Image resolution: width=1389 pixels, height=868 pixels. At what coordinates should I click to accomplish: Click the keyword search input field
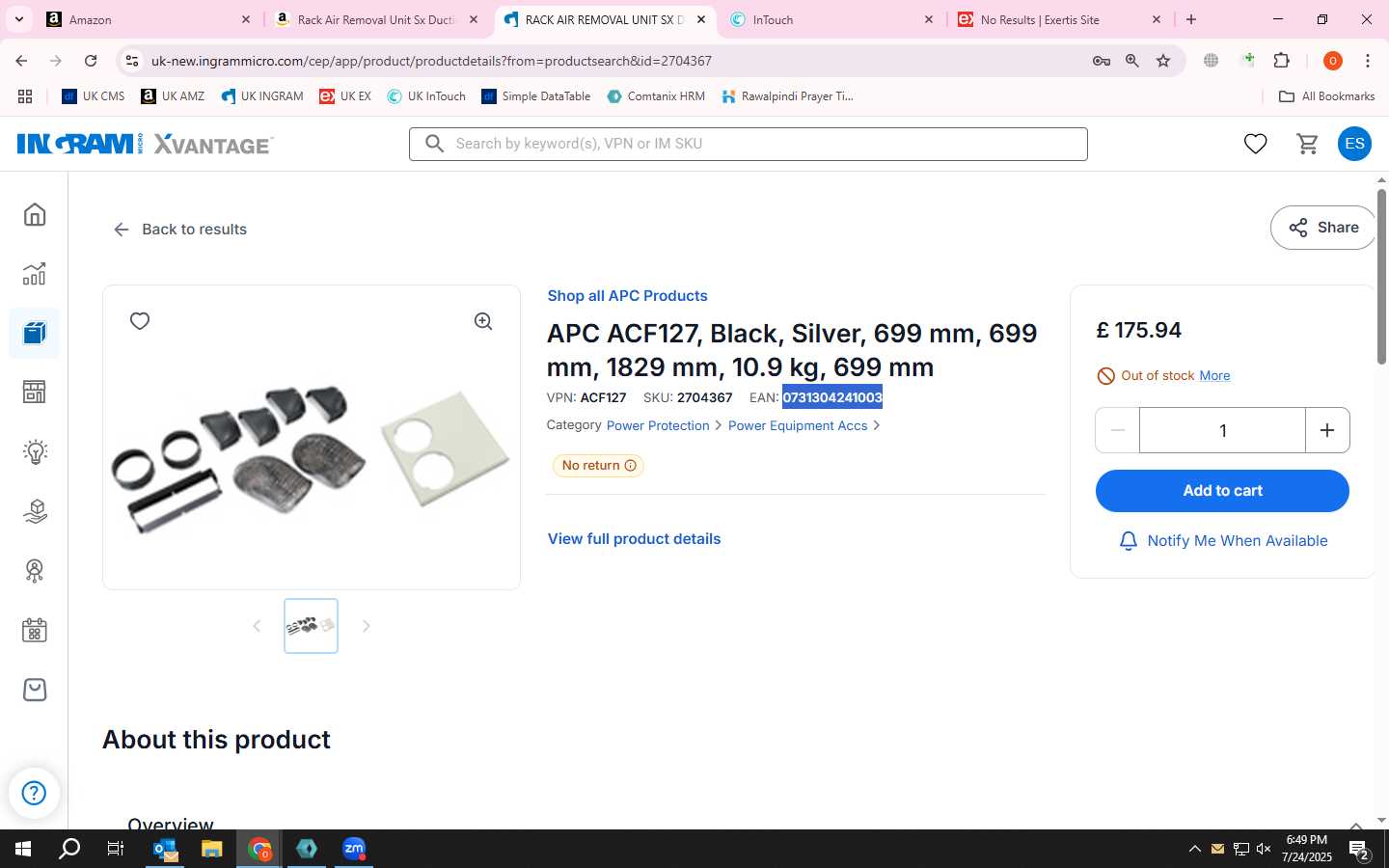pos(749,144)
